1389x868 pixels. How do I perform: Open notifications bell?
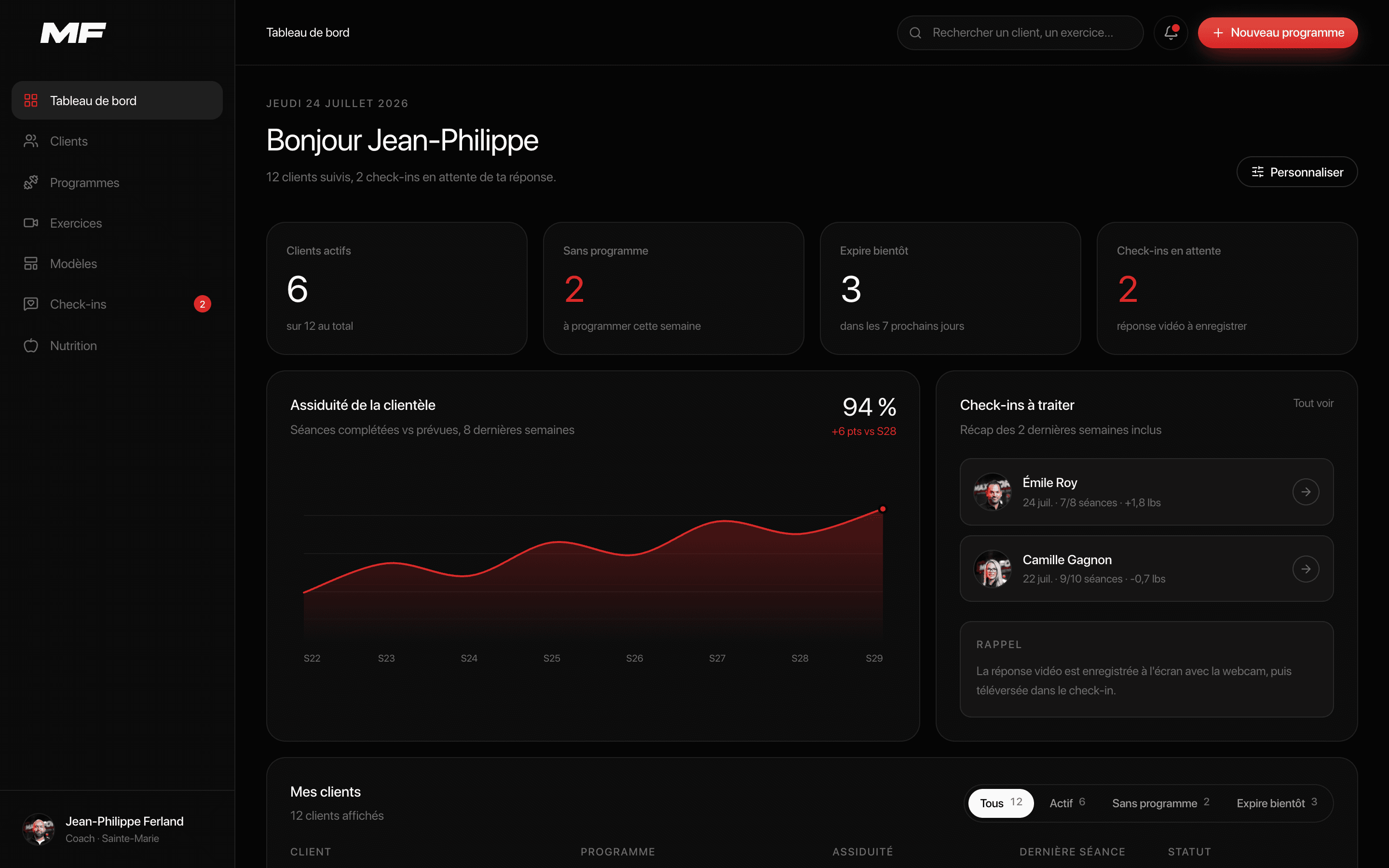click(x=1171, y=33)
